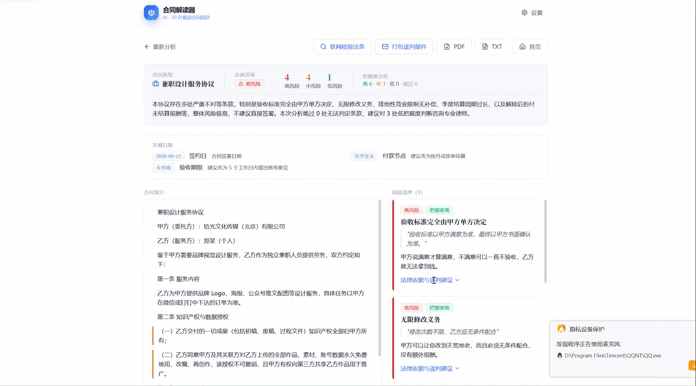The height and width of the screenshot is (386, 696).
Task: Click contract line 甲方（委托方）
Action: click(221, 226)
